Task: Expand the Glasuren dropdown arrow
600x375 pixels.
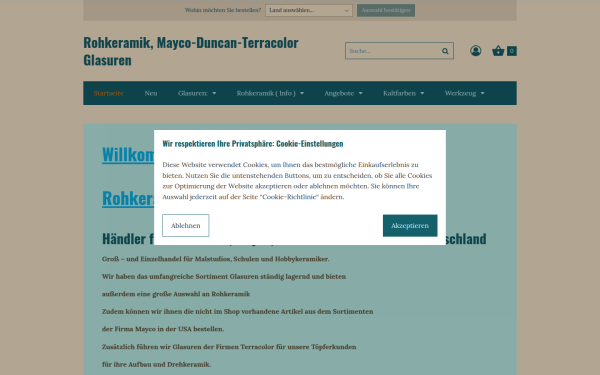Action: [214, 93]
